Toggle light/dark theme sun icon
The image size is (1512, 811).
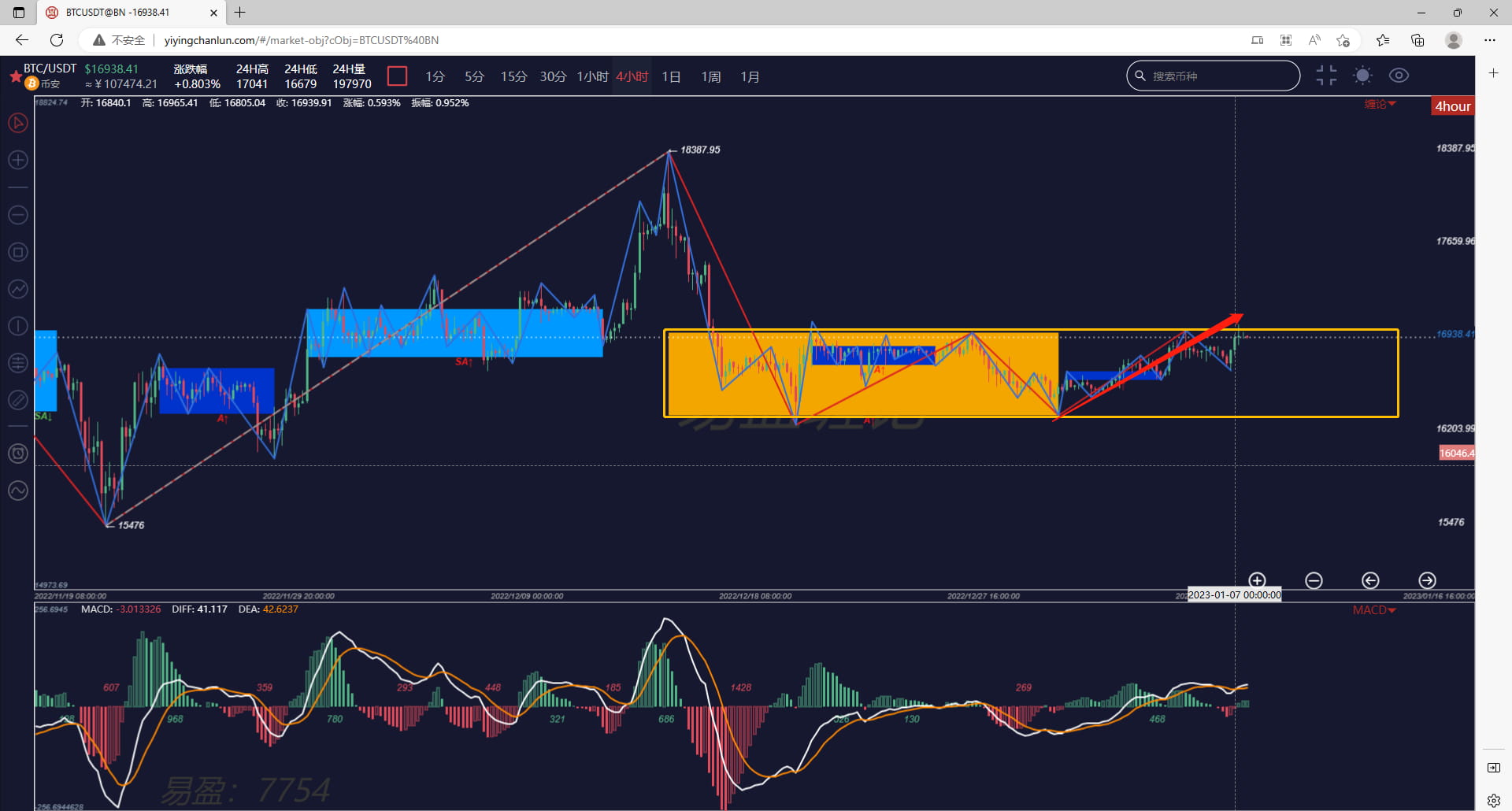coord(1362,76)
